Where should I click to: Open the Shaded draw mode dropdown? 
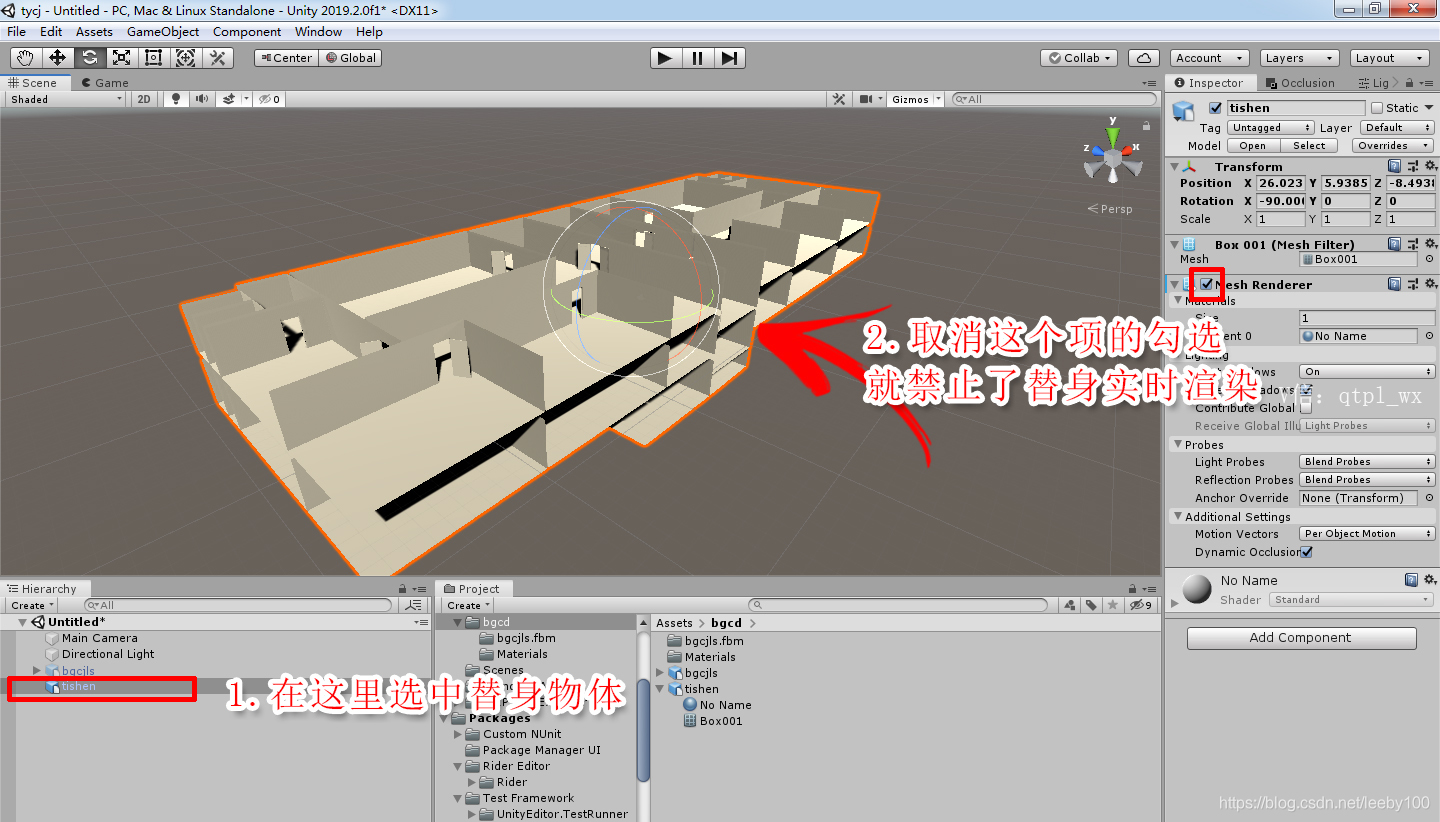pyautogui.click(x=65, y=99)
